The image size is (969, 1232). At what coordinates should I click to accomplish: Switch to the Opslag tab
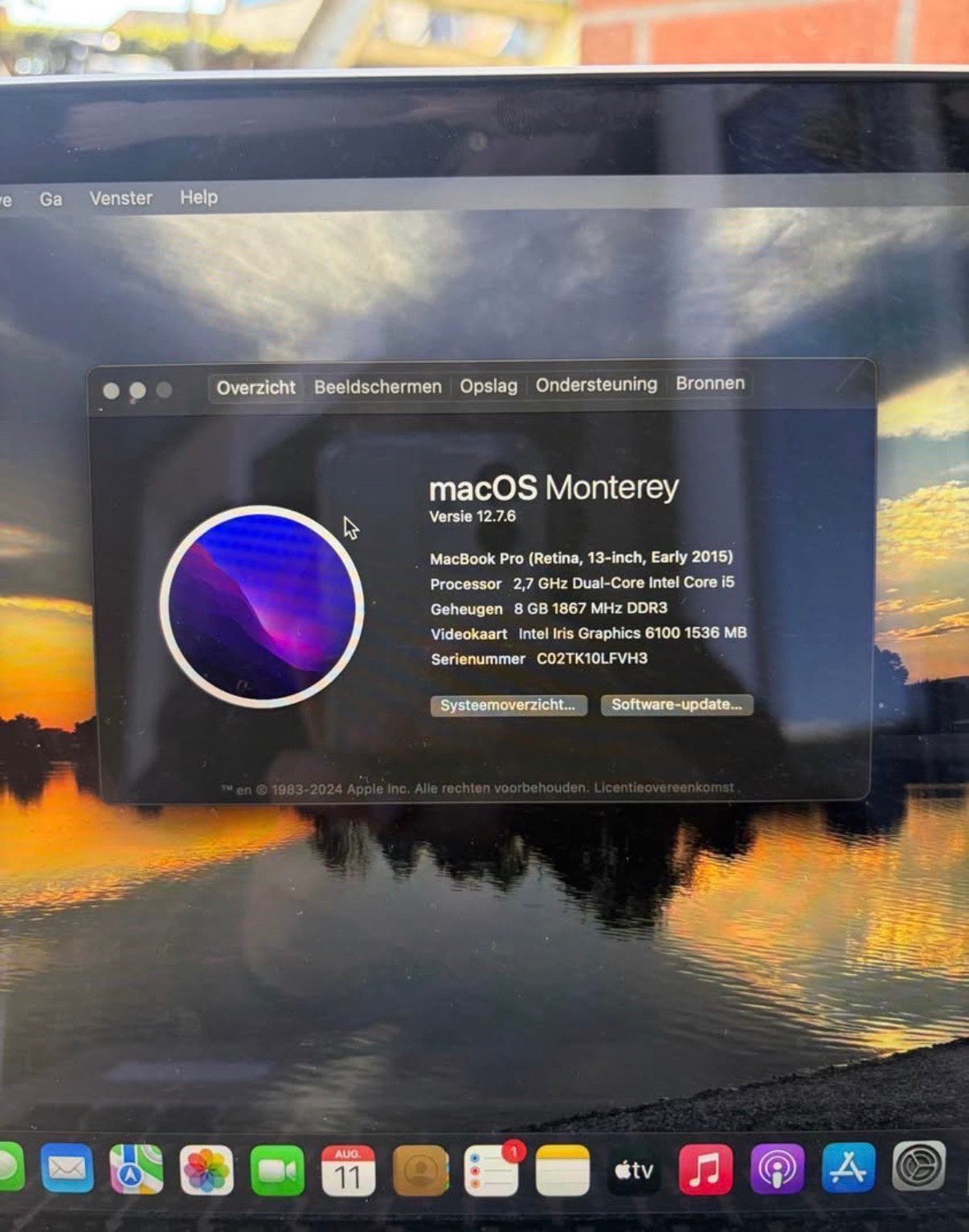click(x=489, y=386)
